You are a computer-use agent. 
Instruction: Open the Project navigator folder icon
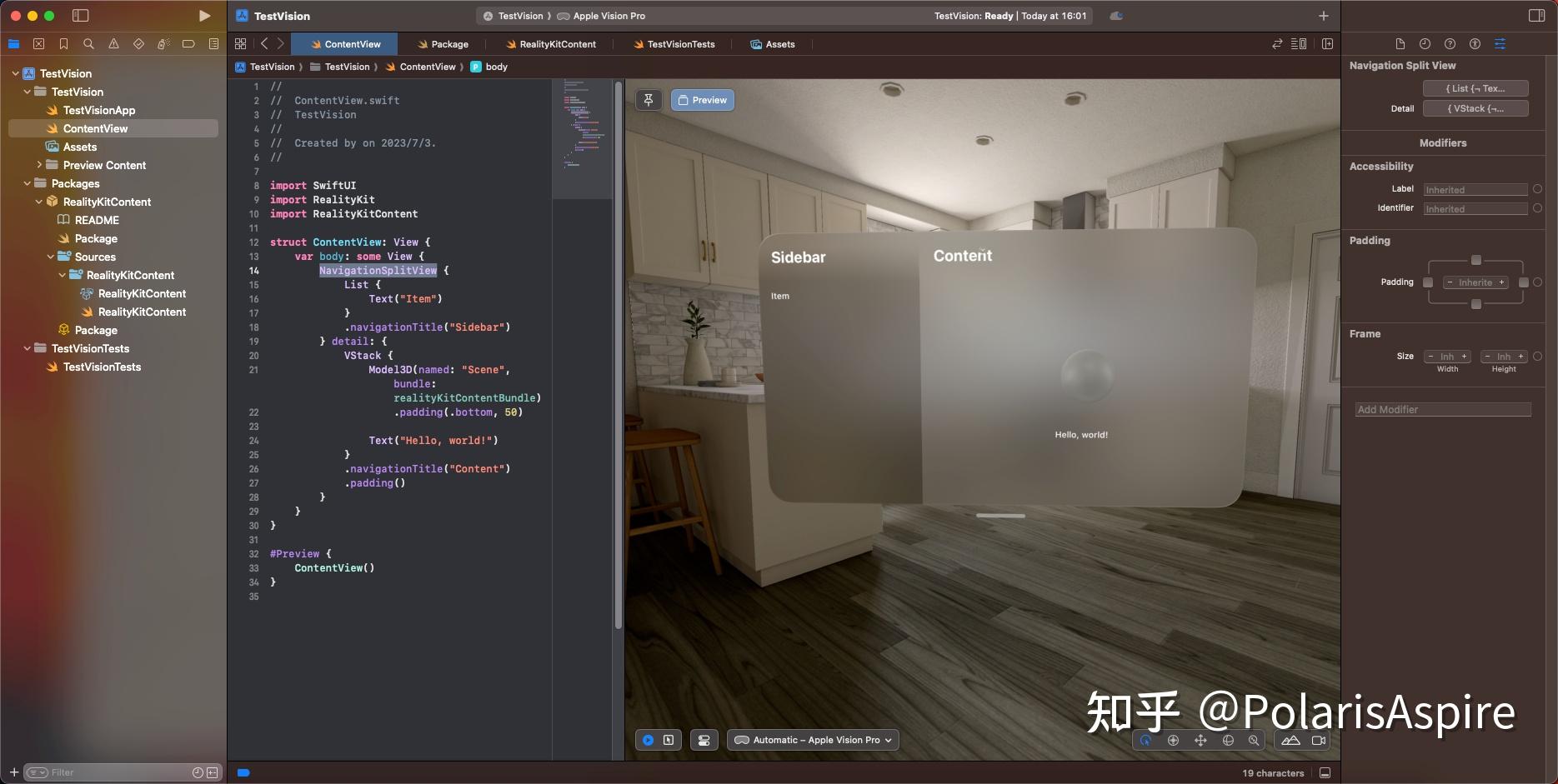13,44
